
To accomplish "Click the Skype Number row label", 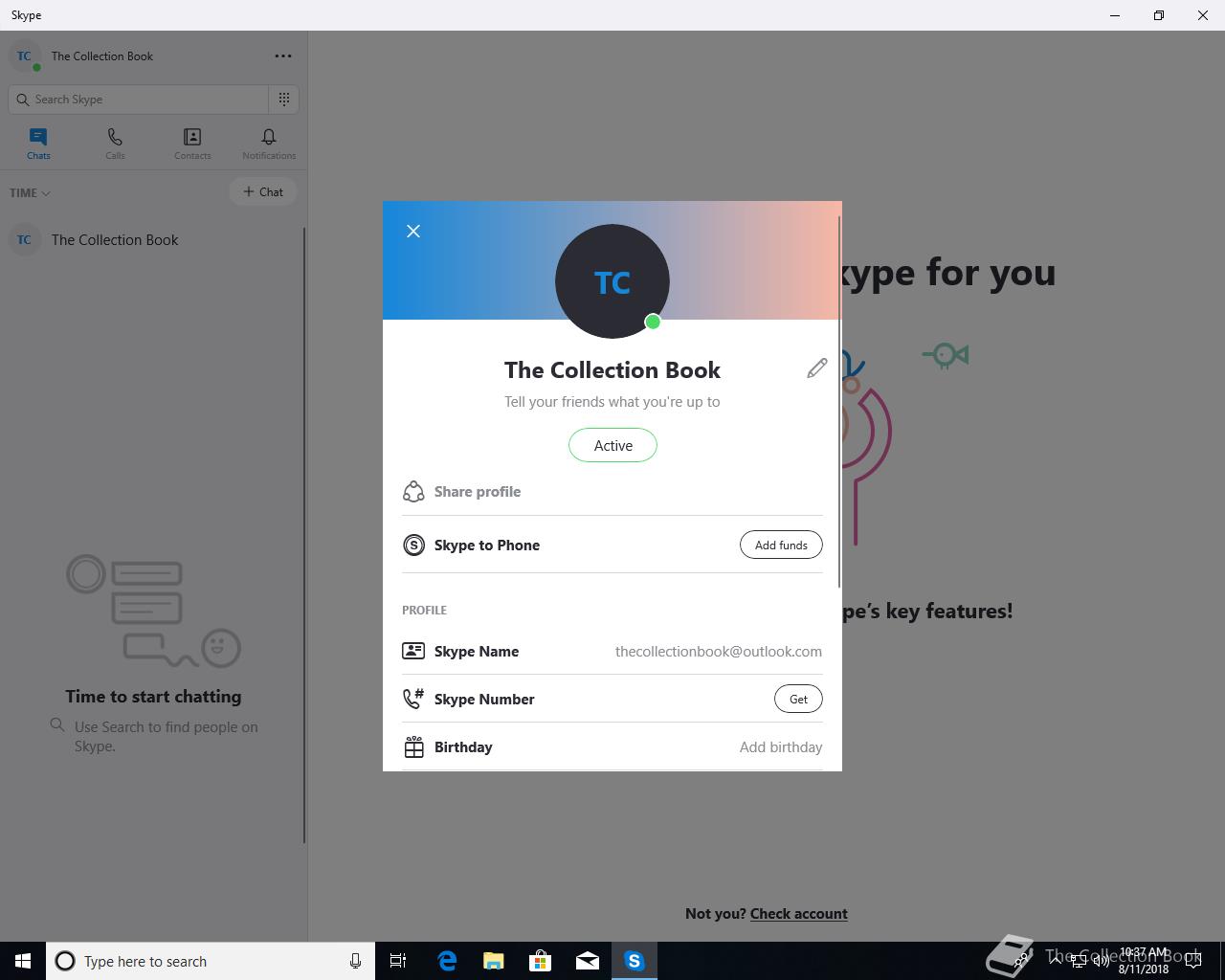I will point(484,699).
